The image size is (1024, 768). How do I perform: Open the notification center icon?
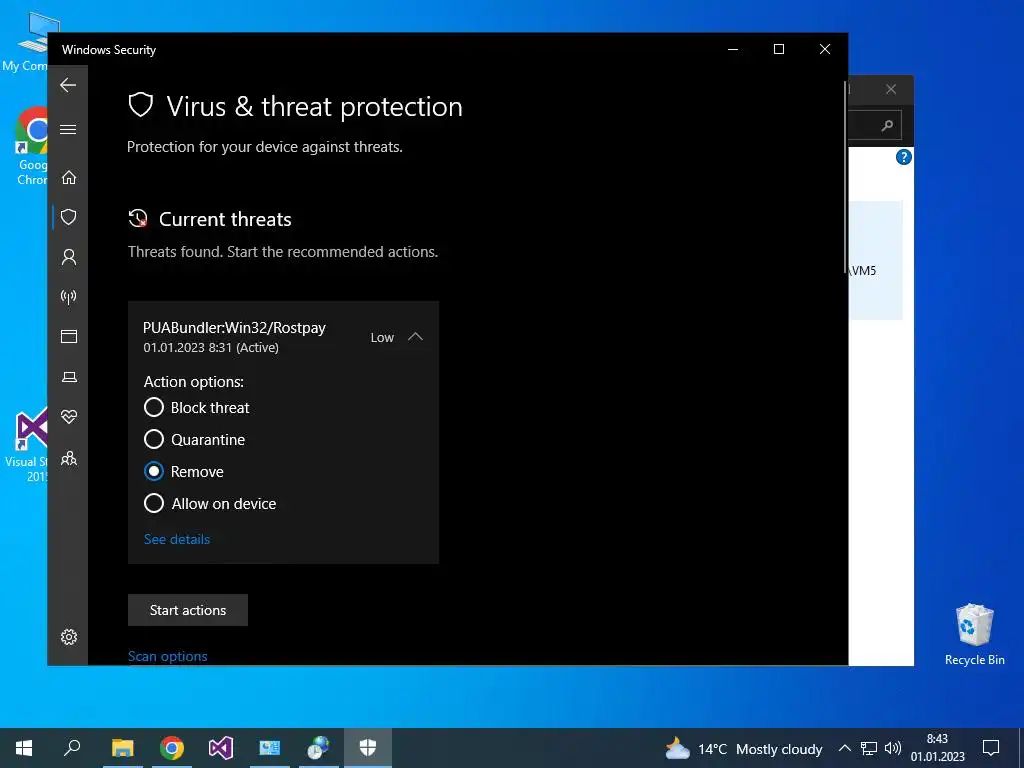(x=991, y=748)
